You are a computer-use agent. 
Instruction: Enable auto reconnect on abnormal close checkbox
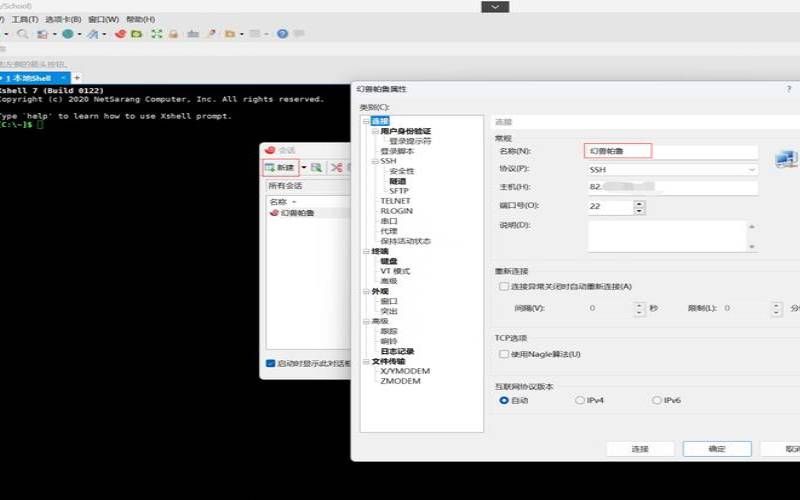504,286
